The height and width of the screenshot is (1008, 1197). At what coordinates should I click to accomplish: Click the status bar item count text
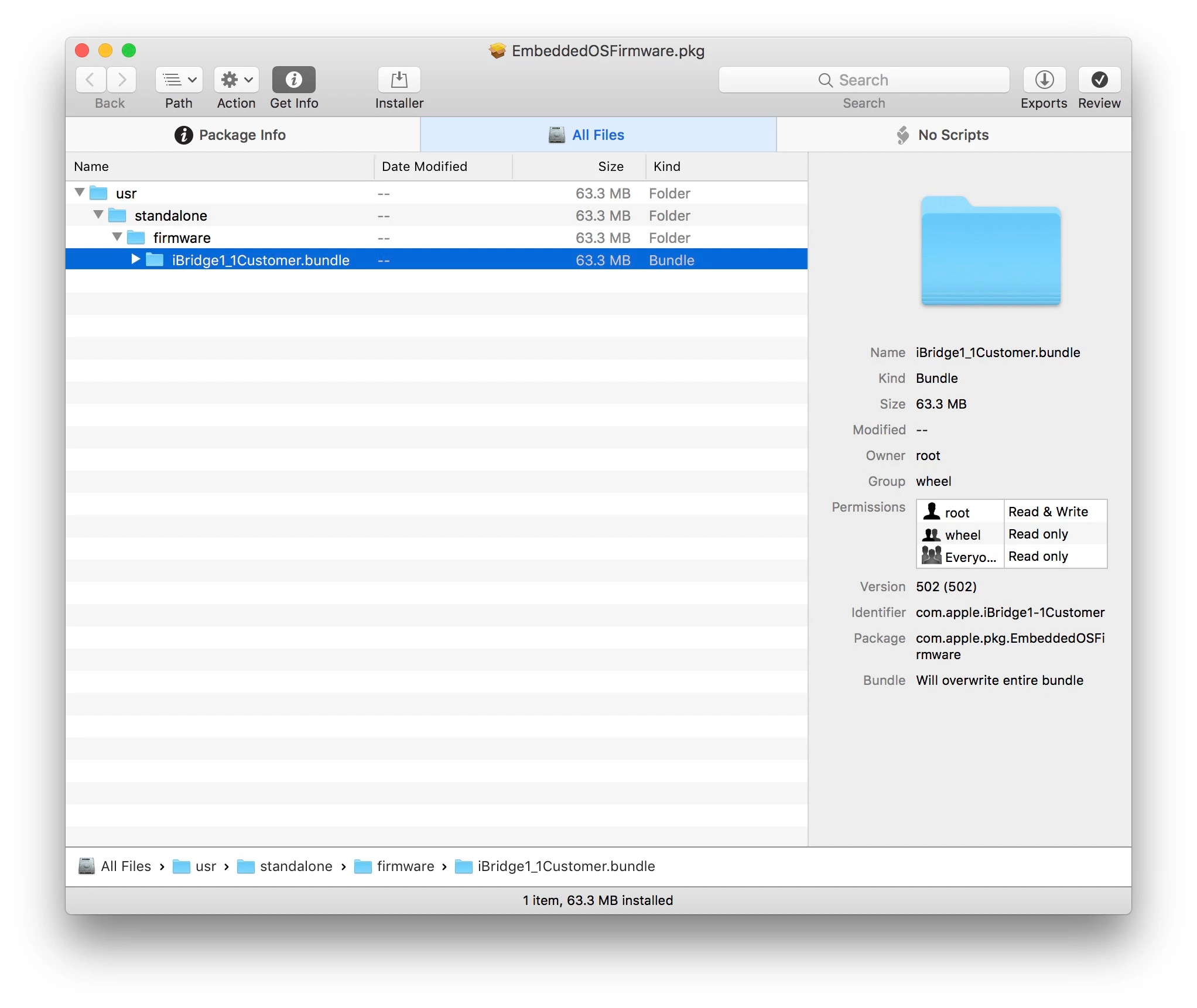coord(598,900)
